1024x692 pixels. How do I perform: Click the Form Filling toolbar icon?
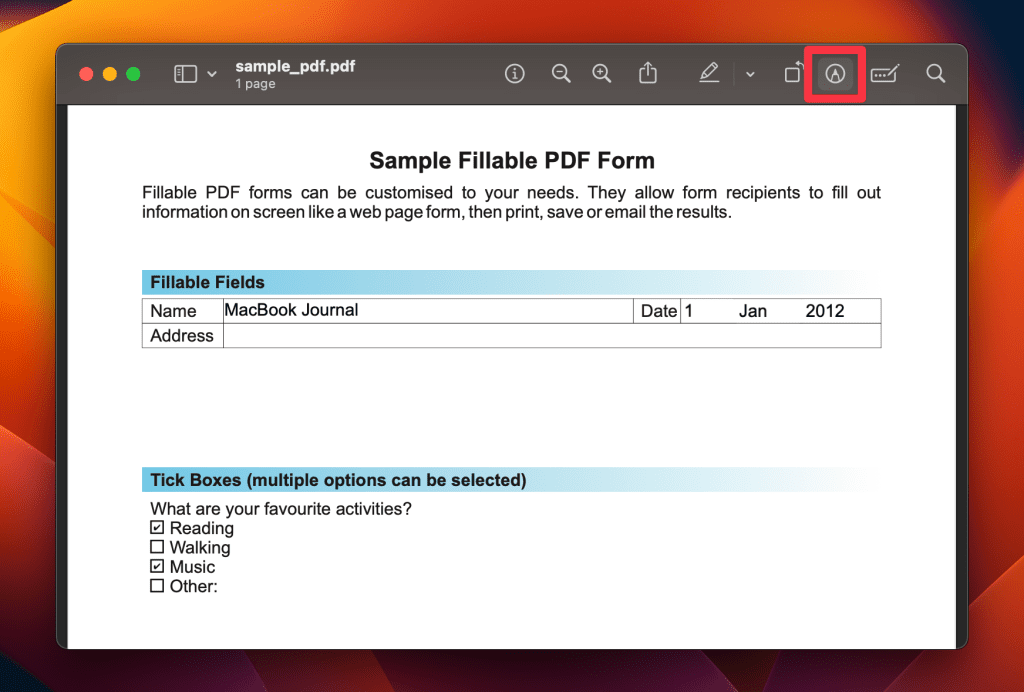pyautogui.click(x=884, y=74)
